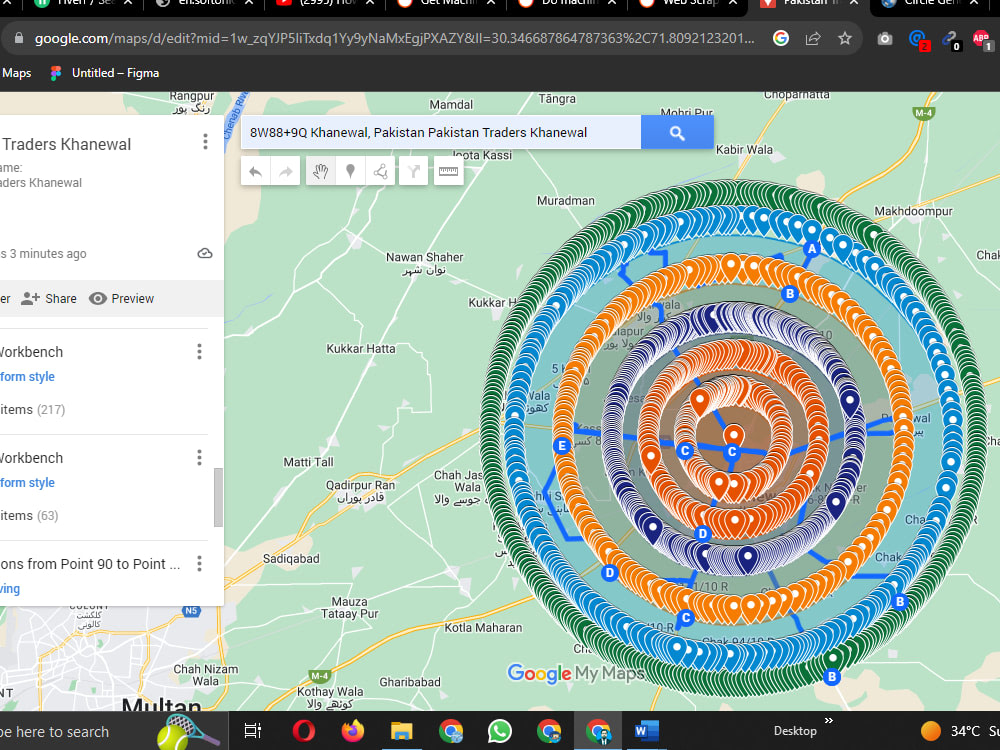Click the map search input field
The height and width of the screenshot is (750, 1000).
pos(441,133)
